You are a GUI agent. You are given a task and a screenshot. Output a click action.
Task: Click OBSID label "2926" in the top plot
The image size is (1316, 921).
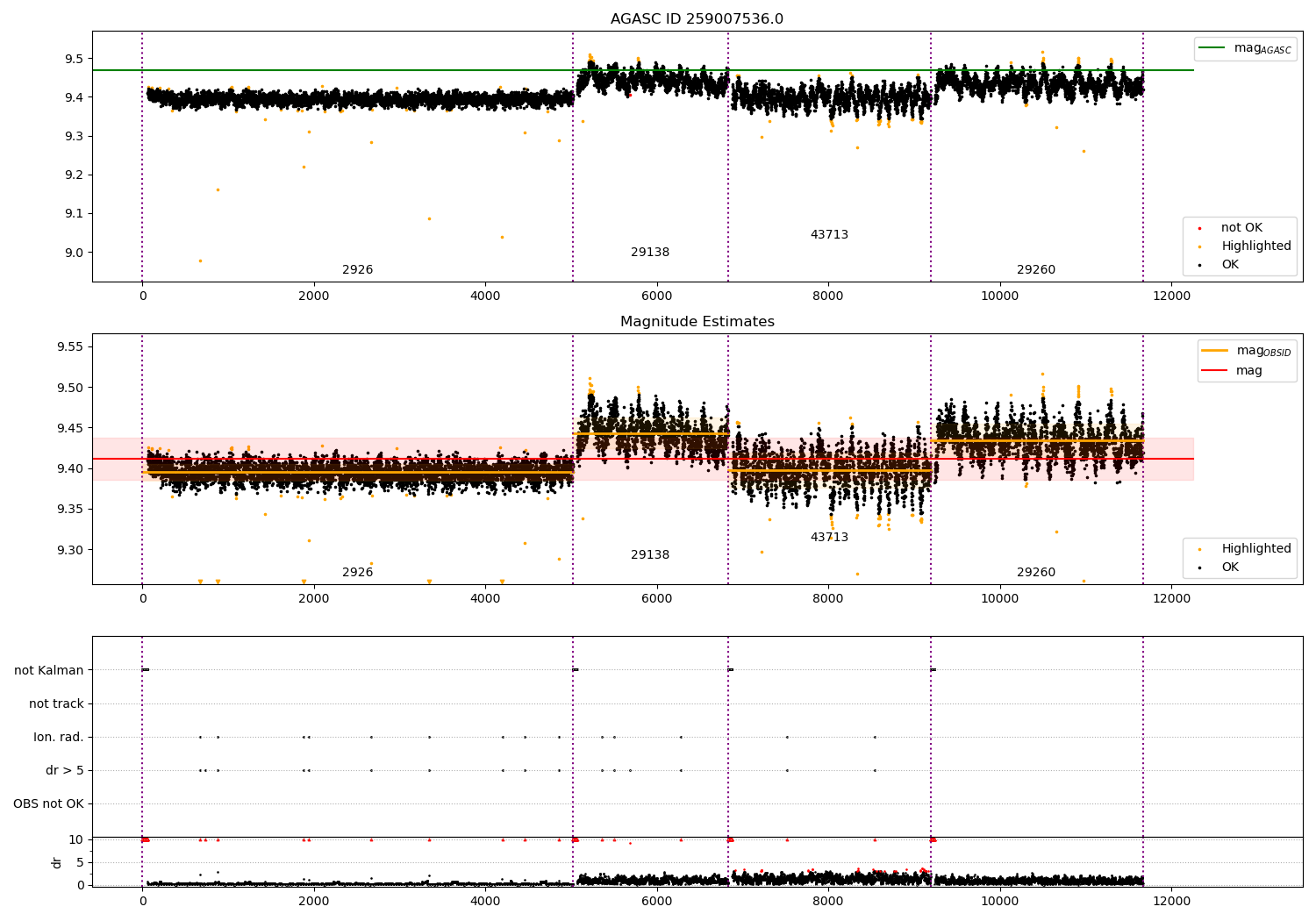[357, 270]
